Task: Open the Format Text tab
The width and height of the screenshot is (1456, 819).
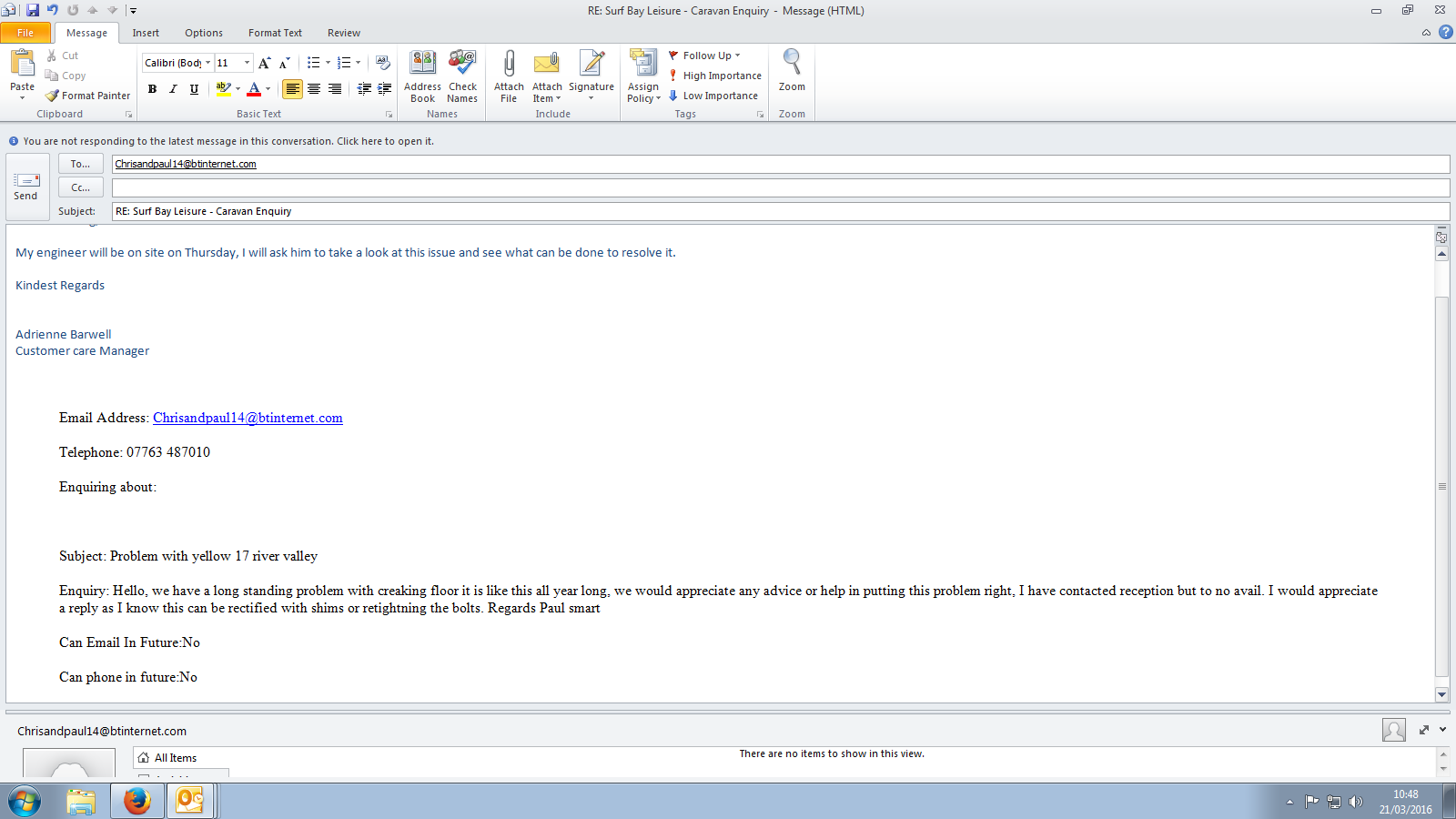Action: [x=275, y=33]
